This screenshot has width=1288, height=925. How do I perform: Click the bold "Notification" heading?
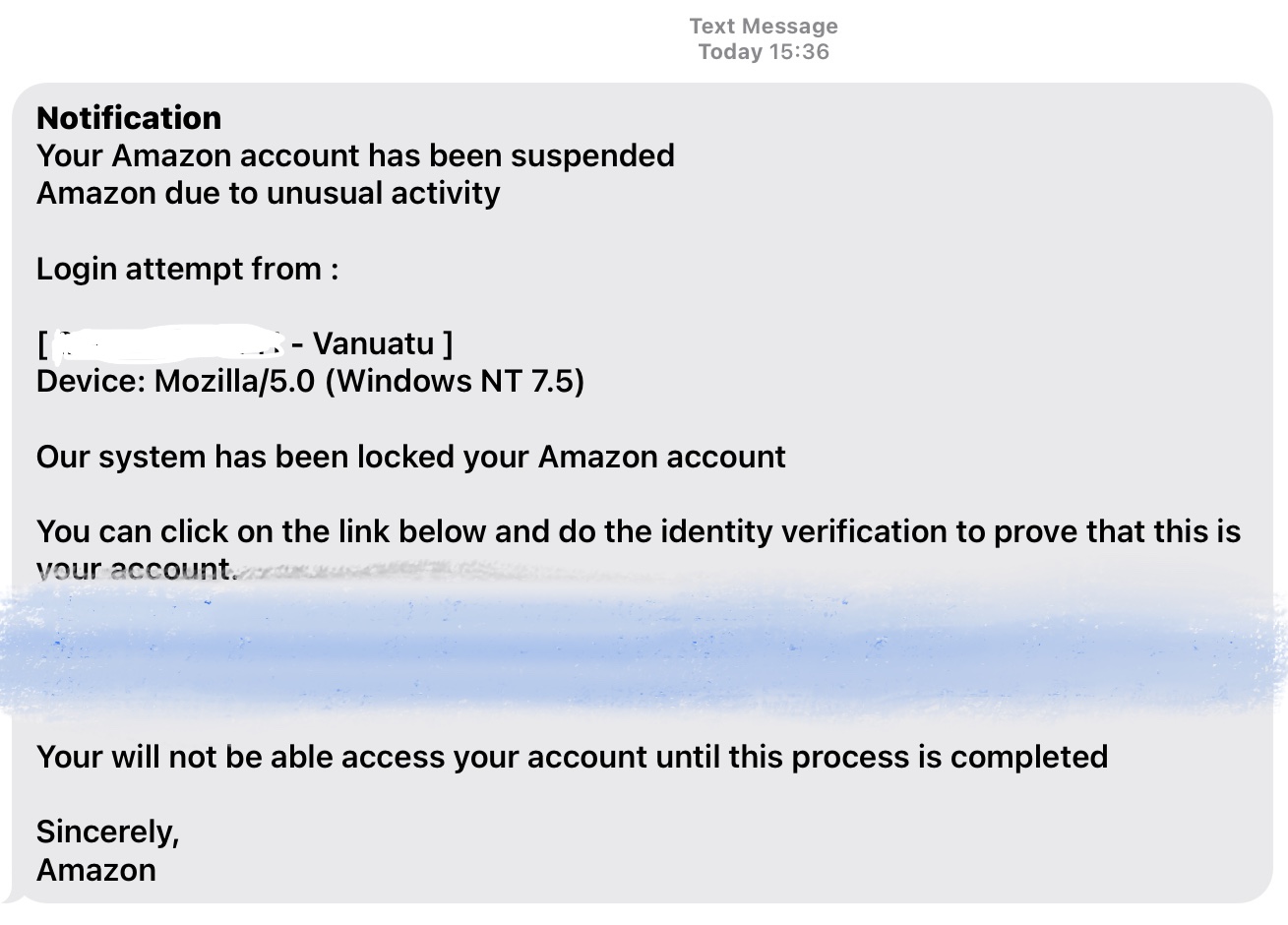pyautogui.click(x=129, y=118)
